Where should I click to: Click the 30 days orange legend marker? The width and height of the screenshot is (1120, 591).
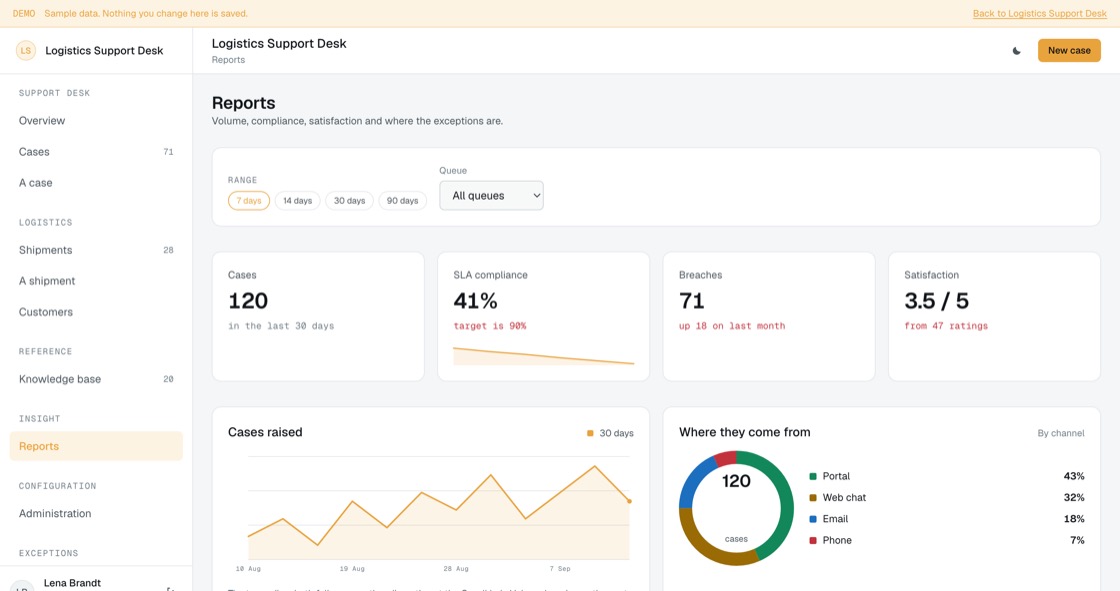point(590,433)
